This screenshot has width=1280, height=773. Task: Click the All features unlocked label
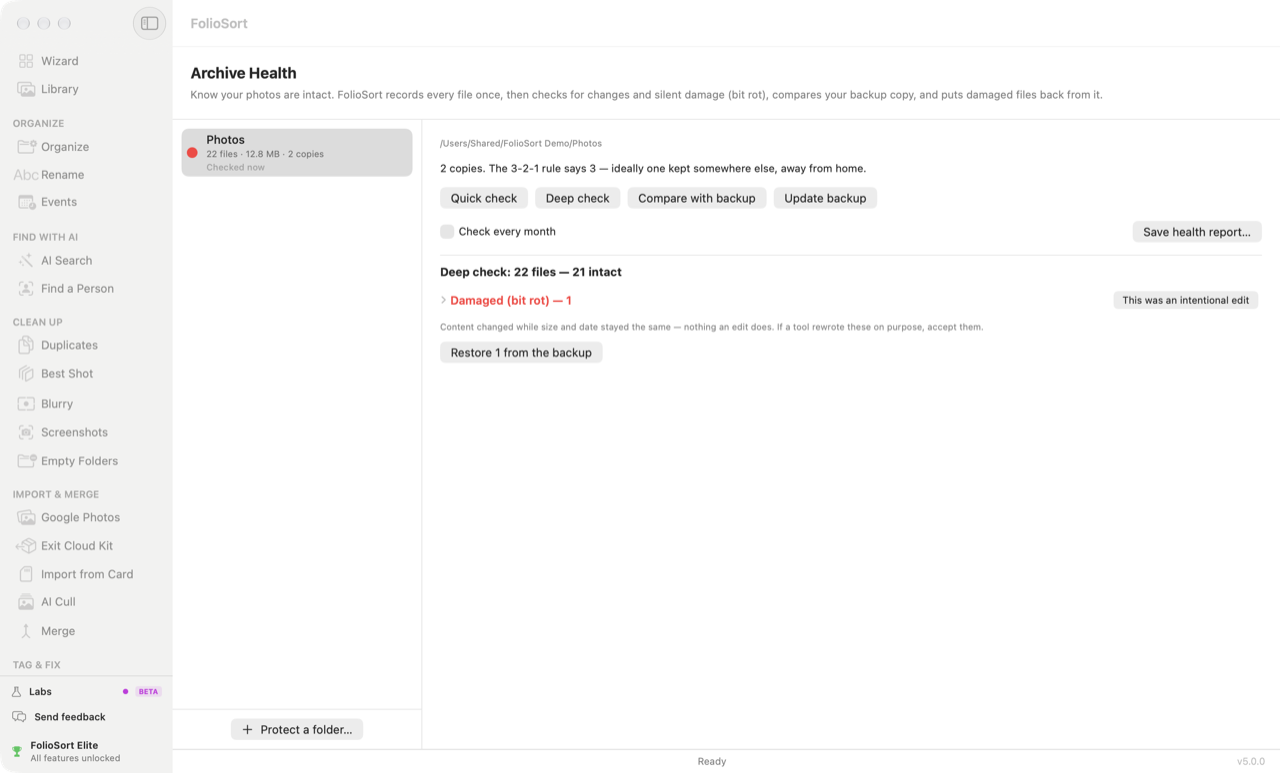point(75,759)
